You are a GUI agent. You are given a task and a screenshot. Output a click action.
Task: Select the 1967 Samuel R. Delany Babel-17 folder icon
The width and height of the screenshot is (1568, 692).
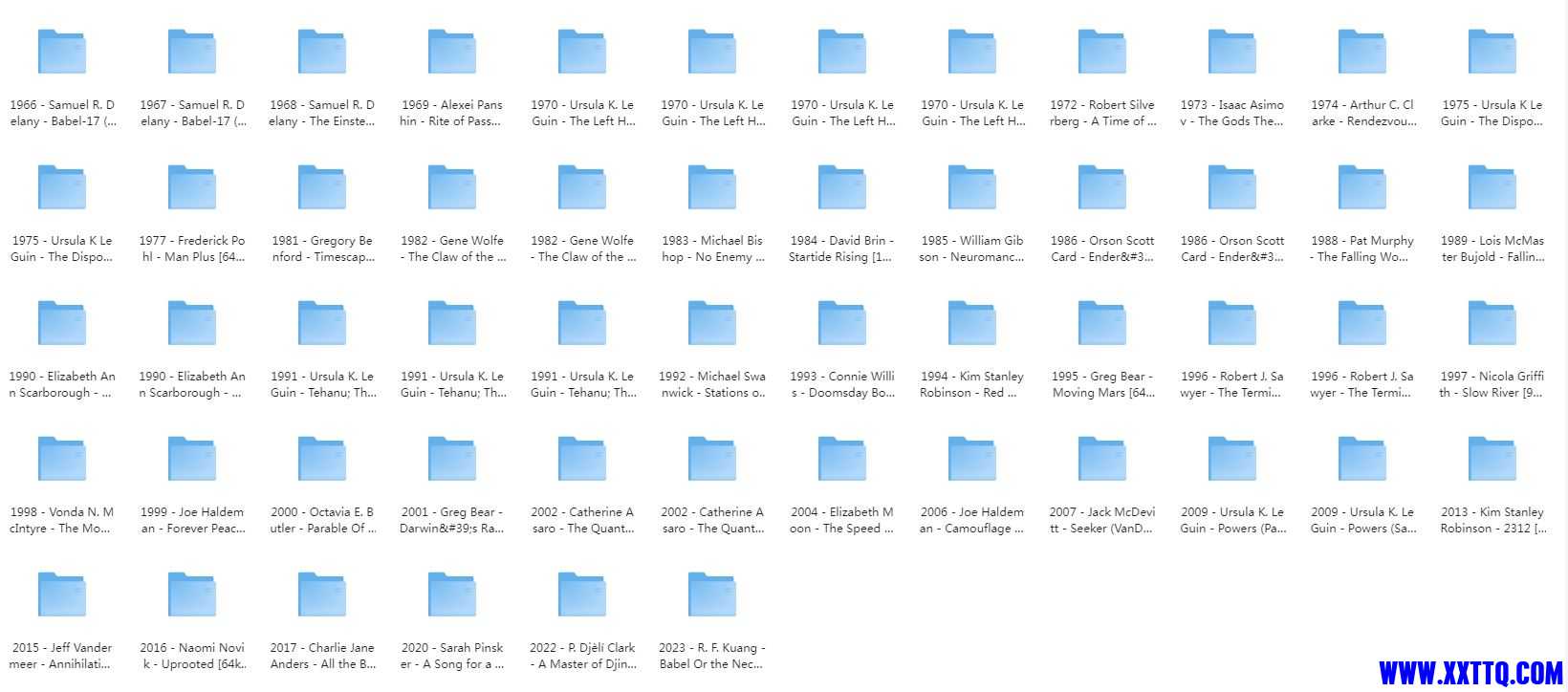coord(192,52)
